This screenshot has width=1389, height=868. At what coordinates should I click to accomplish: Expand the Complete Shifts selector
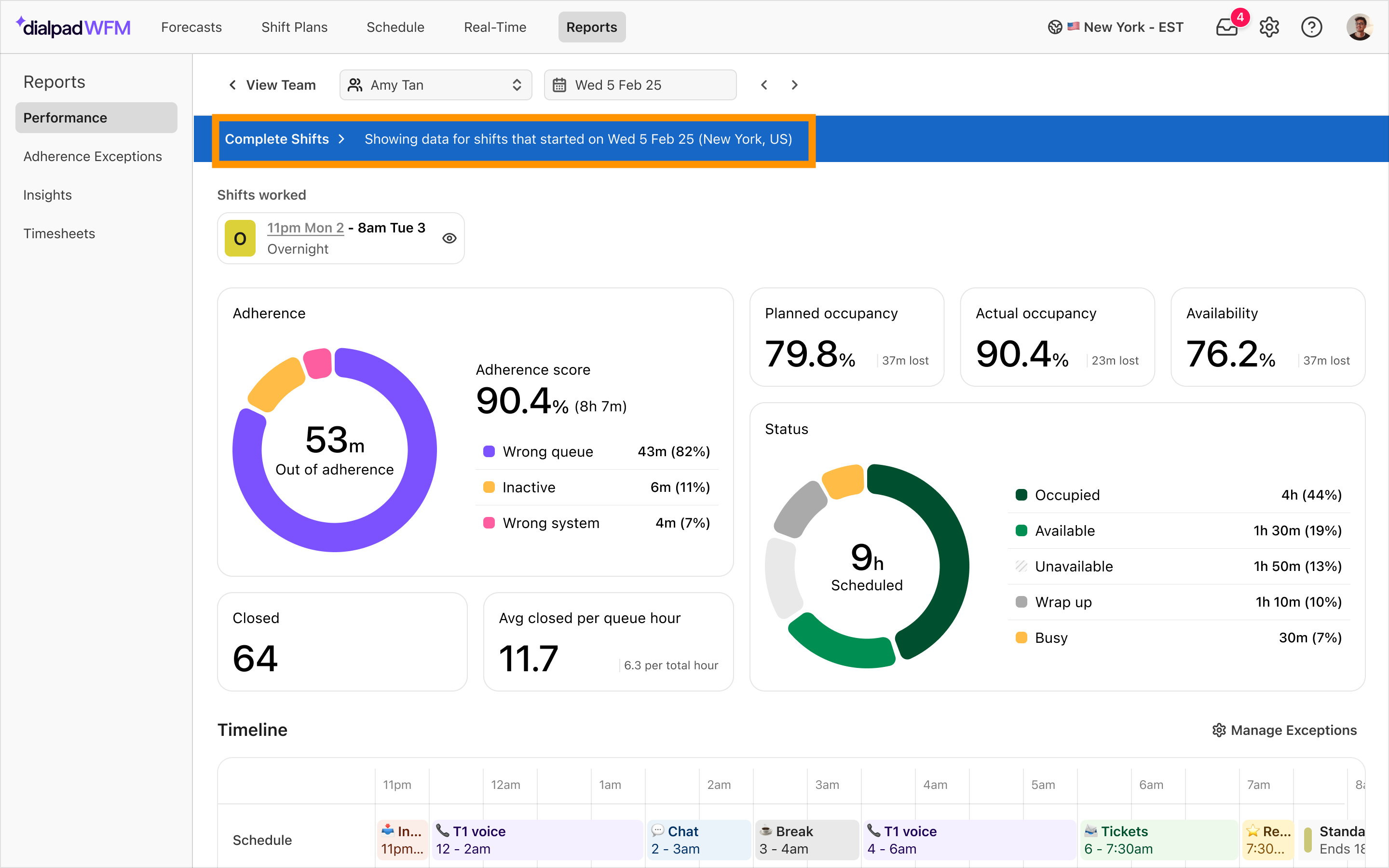coord(285,139)
